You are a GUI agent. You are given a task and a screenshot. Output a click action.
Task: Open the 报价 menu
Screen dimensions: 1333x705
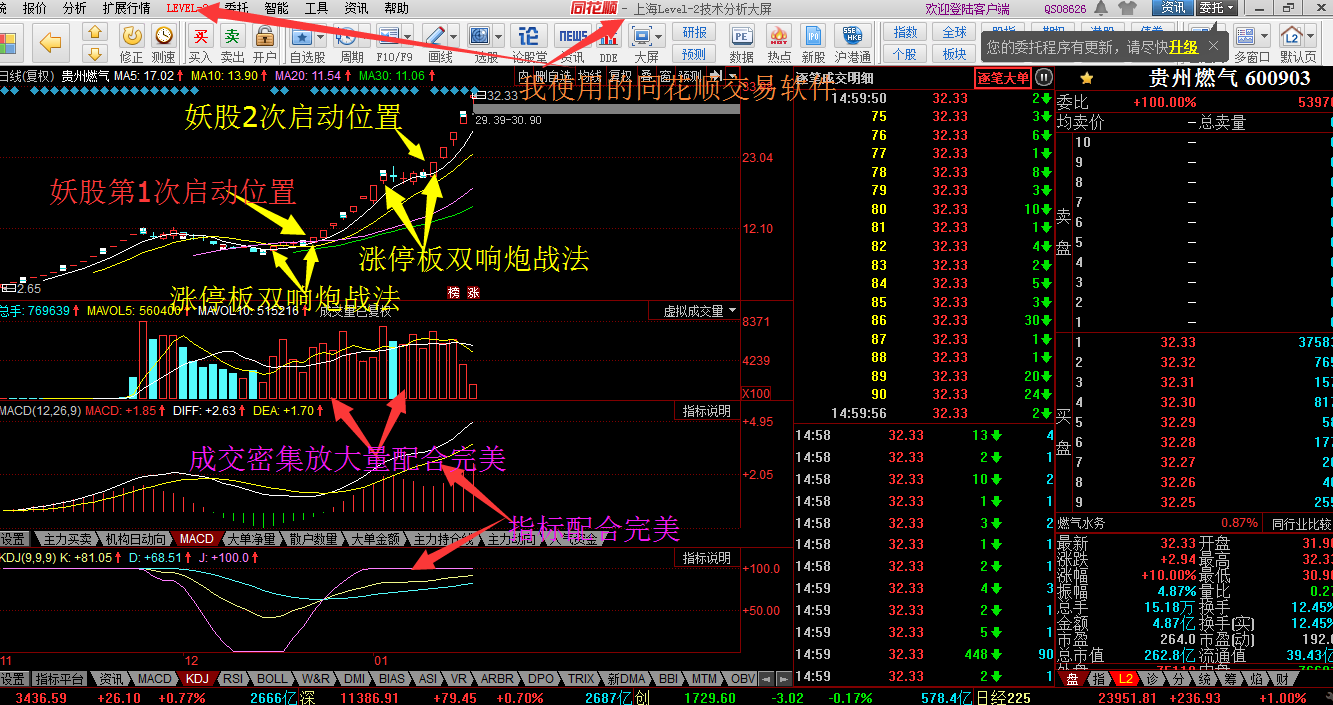[34, 8]
